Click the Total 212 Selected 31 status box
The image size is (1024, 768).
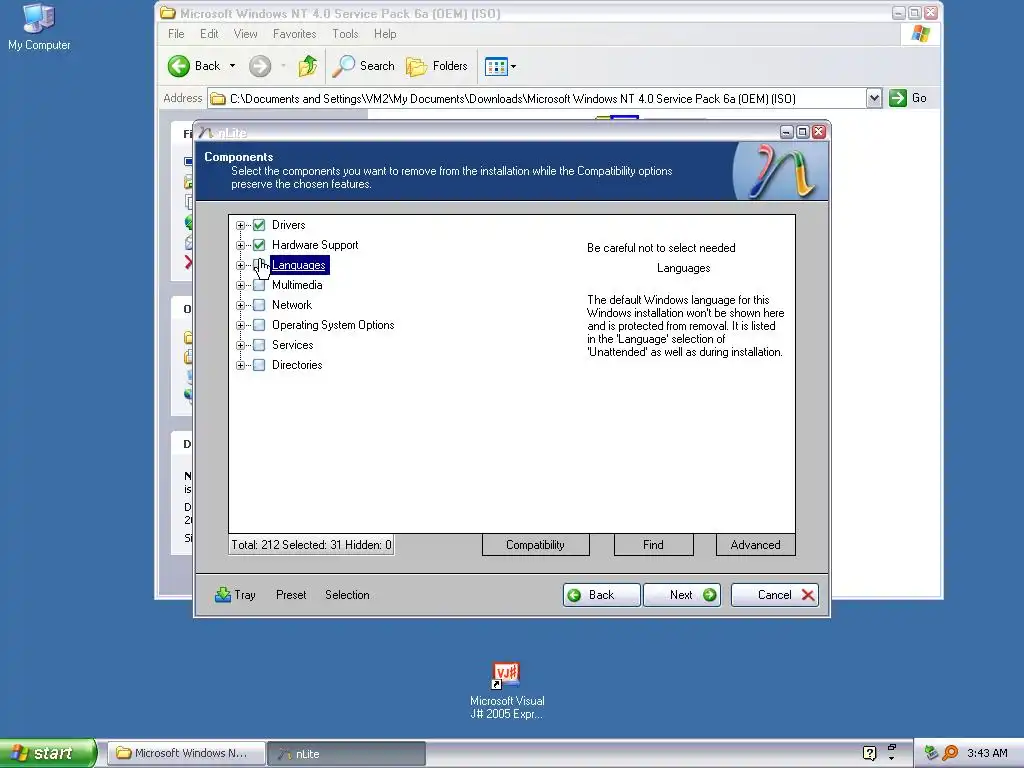[x=311, y=545]
